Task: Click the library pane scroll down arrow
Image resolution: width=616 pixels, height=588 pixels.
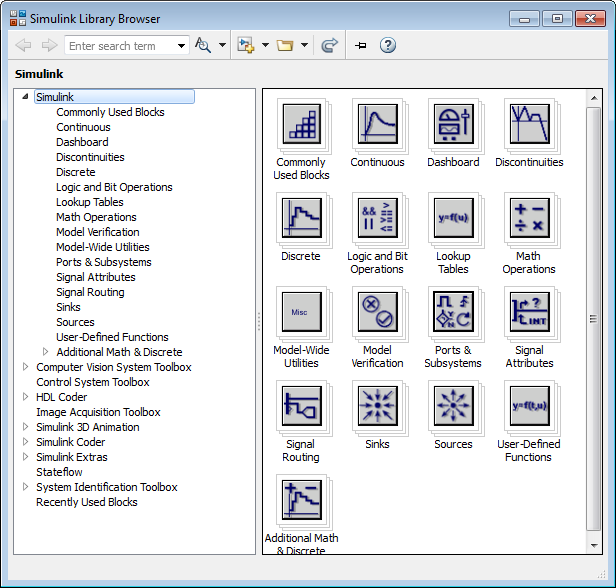Action: (x=594, y=546)
